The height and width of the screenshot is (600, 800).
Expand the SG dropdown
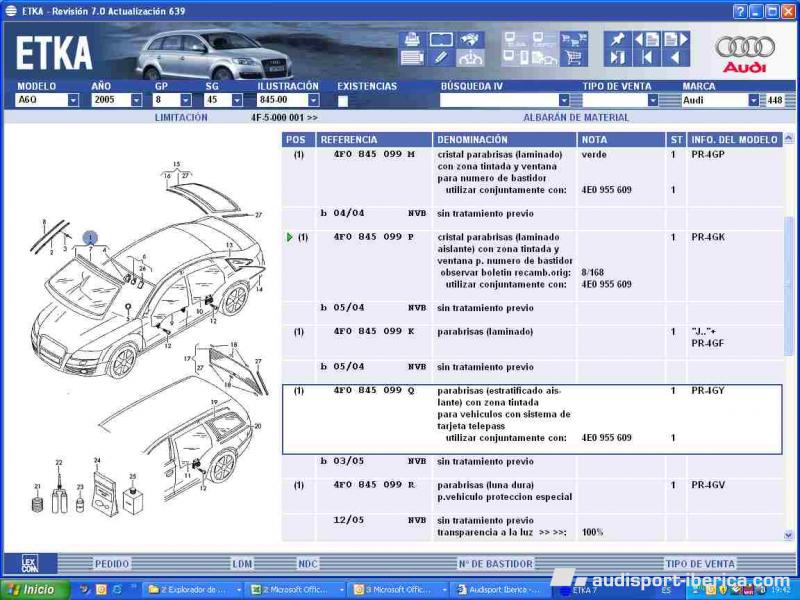pyautogui.click(x=237, y=100)
